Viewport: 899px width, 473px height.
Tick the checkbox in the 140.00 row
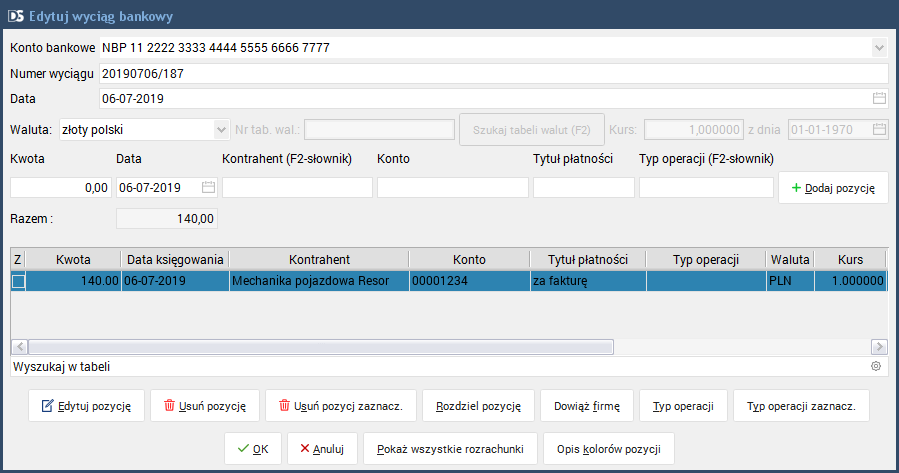coord(18,281)
